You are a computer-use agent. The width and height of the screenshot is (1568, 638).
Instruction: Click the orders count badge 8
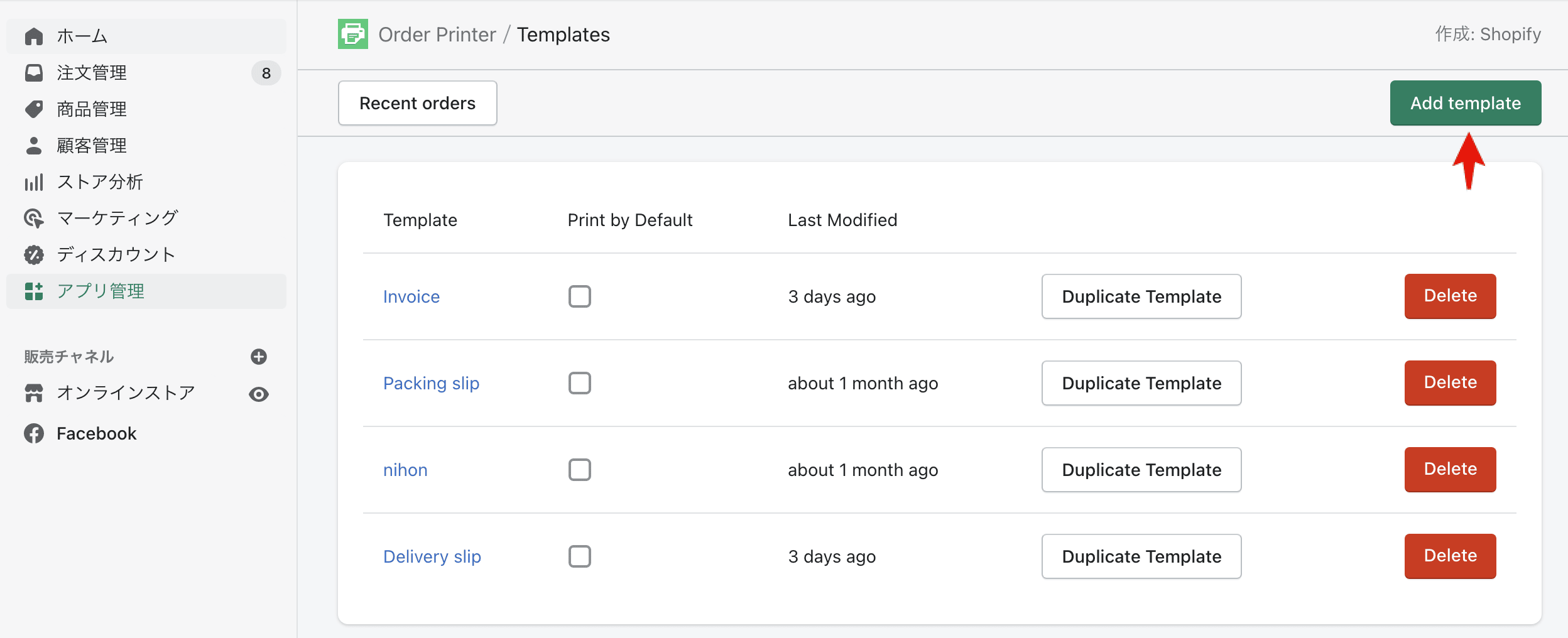click(266, 73)
